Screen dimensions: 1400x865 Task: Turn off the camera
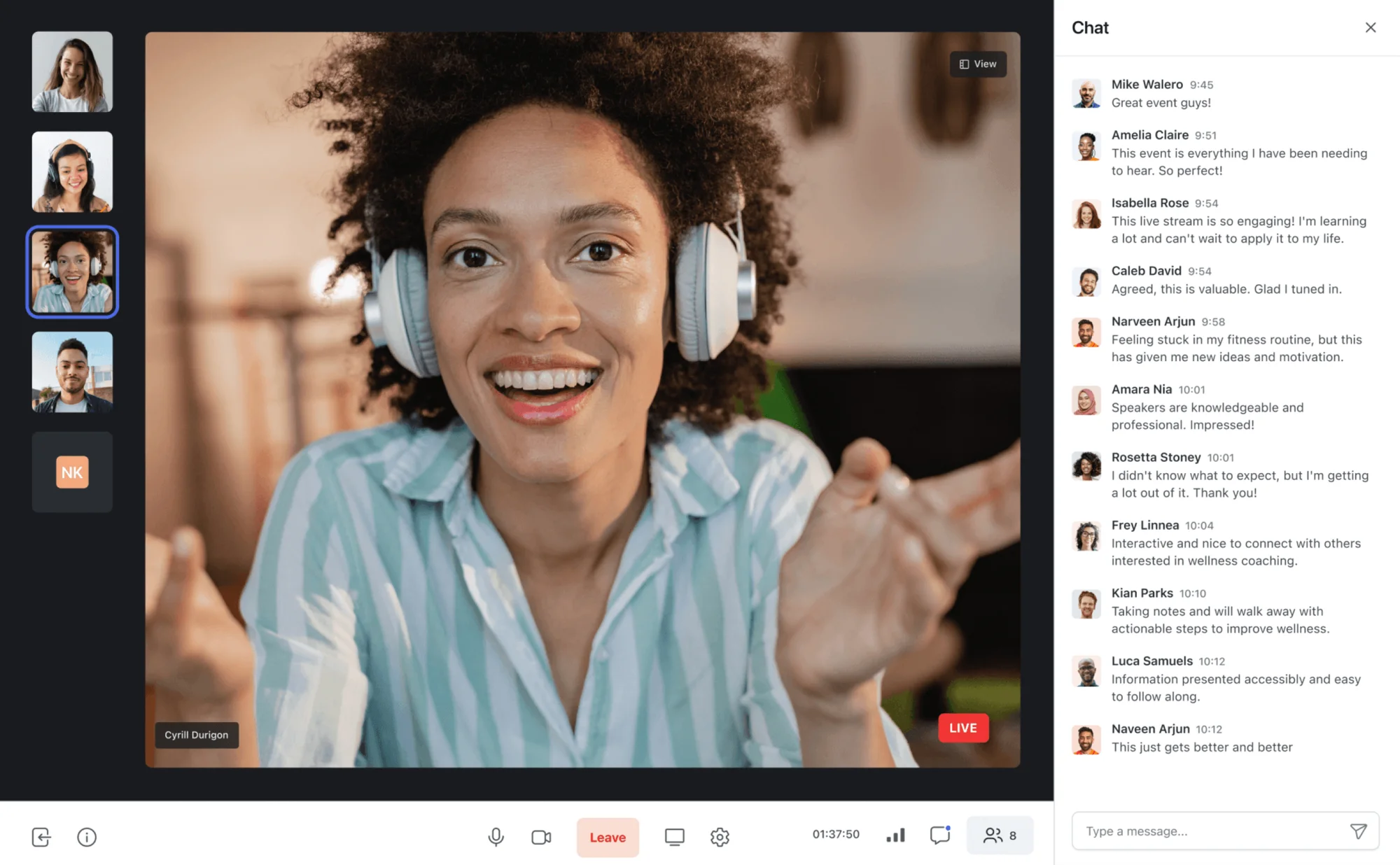point(541,836)
